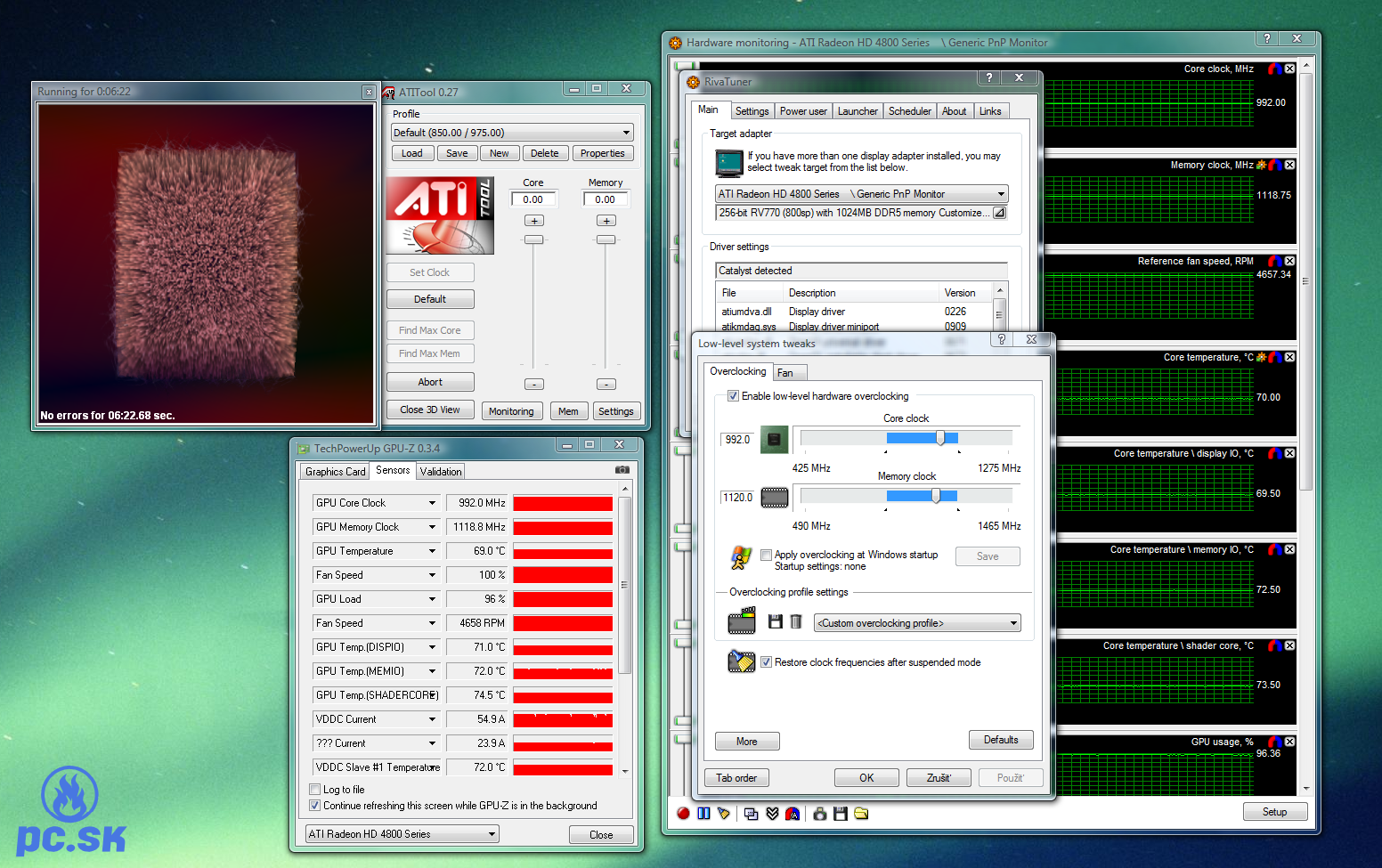Click the memory chip icon beside memory clock value
This screenshot has height=868, width=1382.
coord(774,497)
